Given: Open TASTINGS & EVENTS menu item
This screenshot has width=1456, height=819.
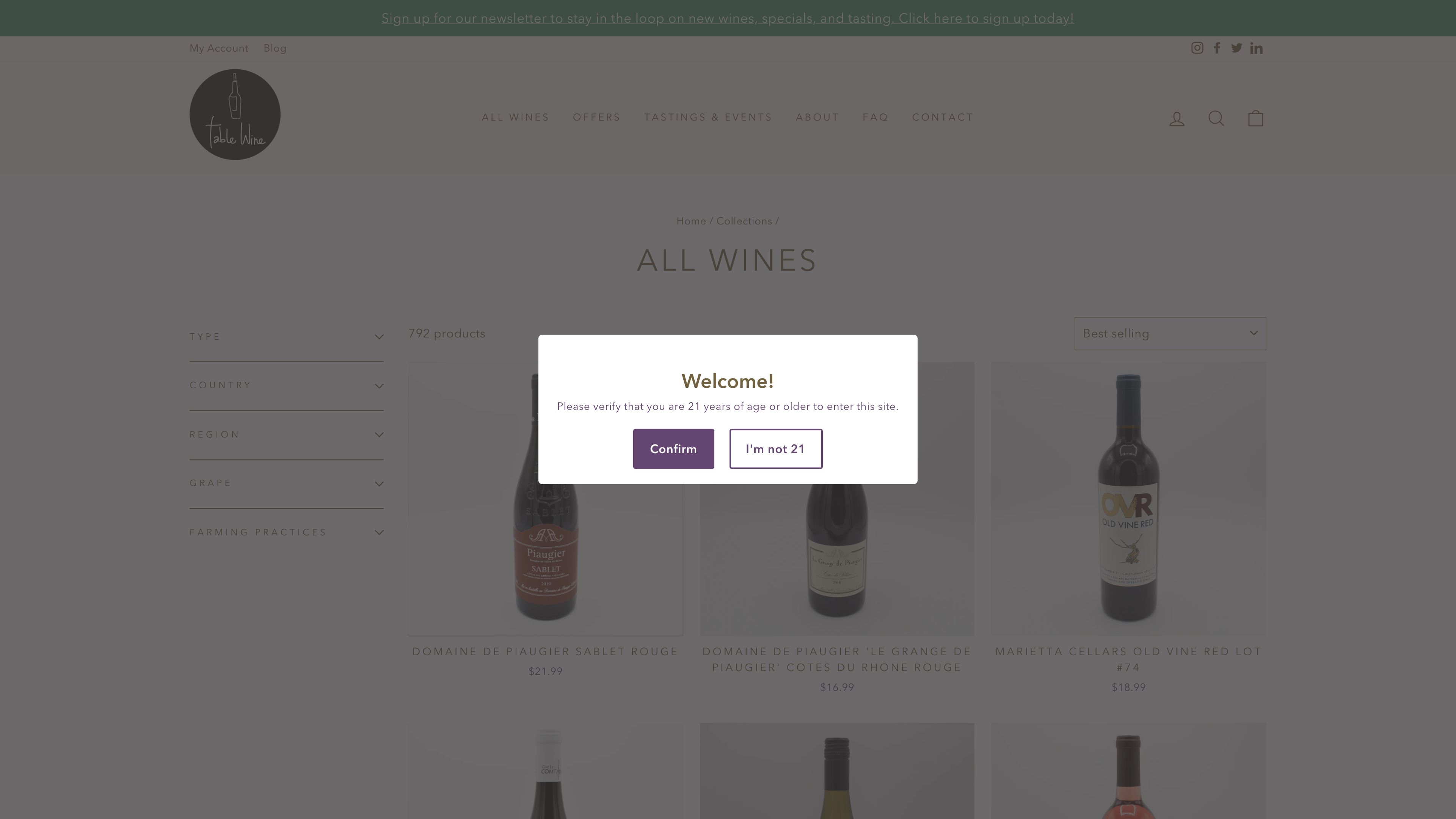Looking at the screenshot, I should (x=708, y=118).
